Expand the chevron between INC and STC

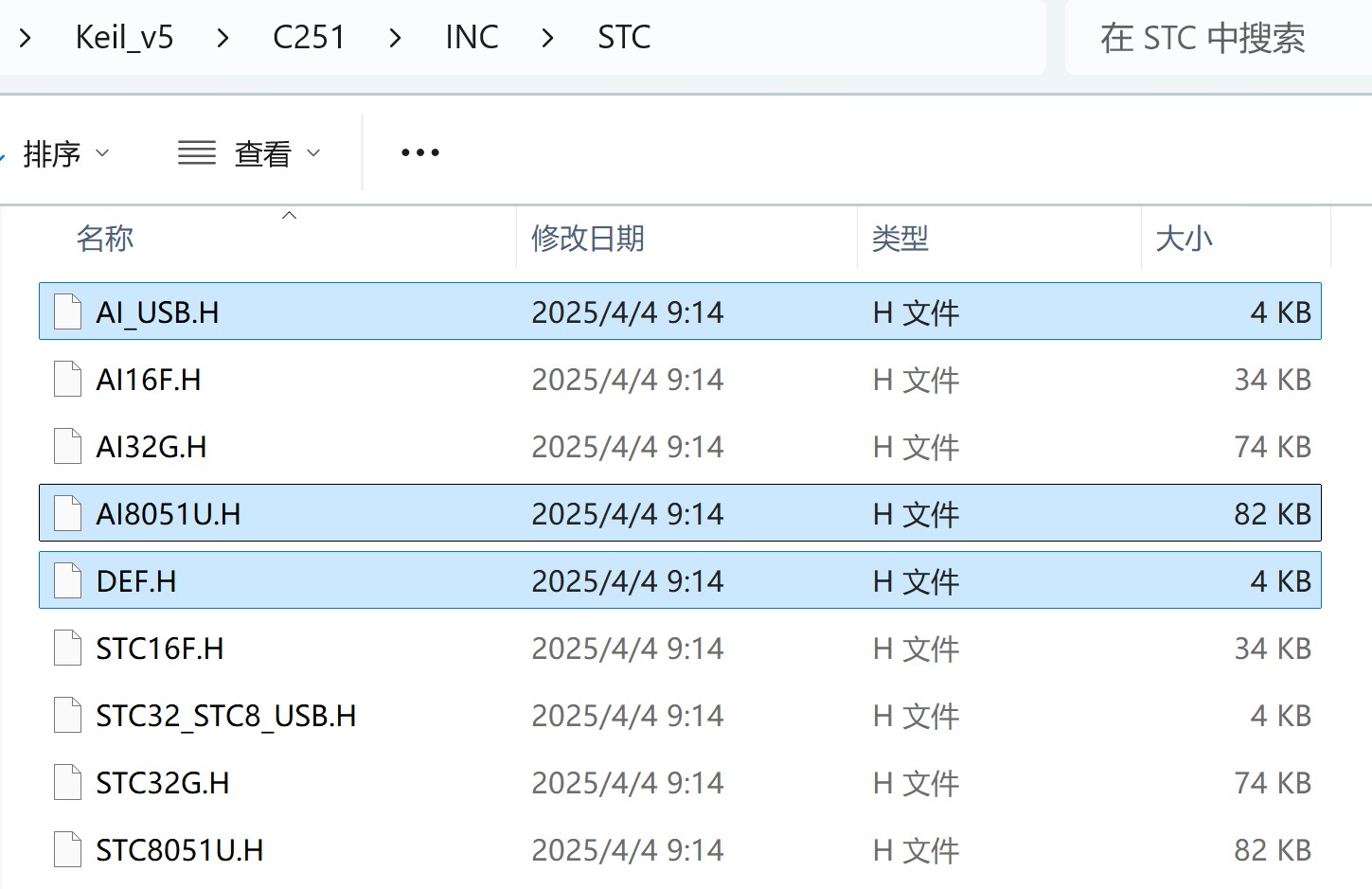547,38
